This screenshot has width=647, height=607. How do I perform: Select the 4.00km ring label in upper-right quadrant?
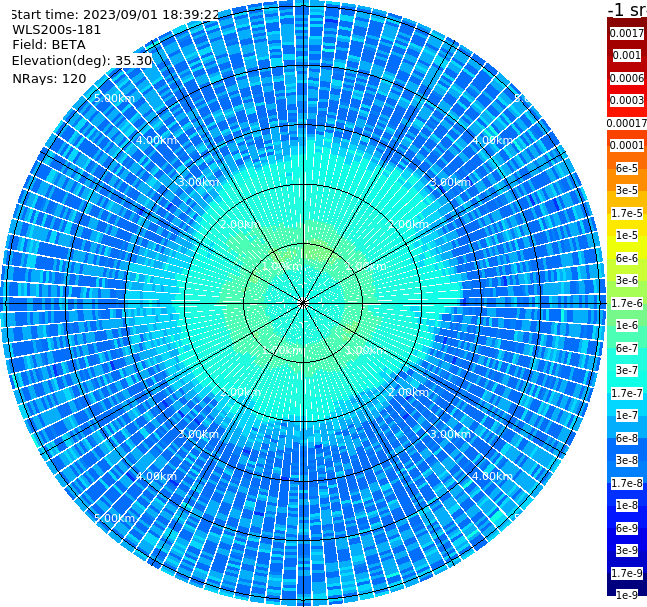click(492, 140)
